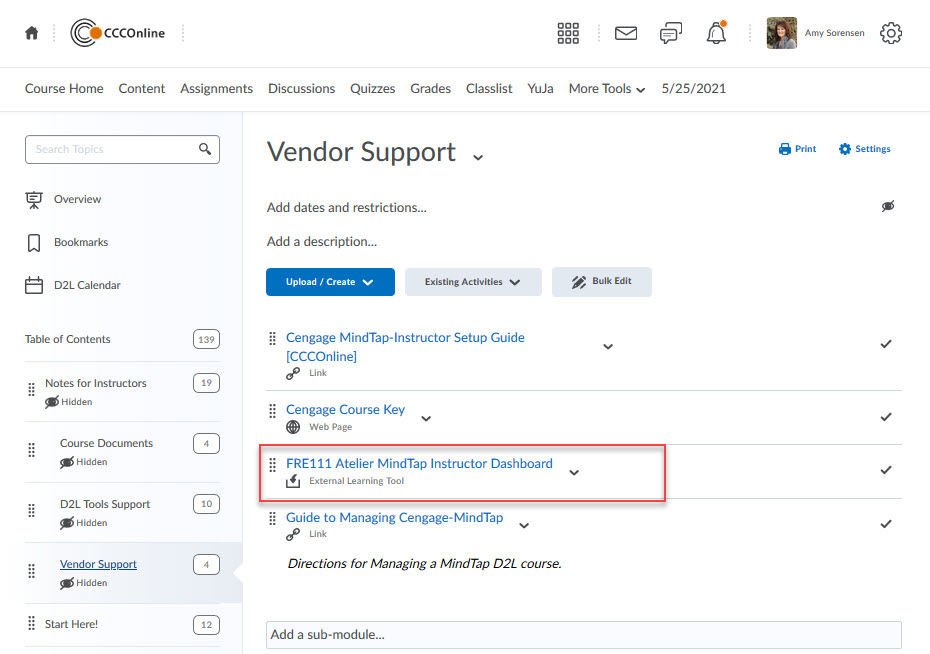The image size is (930, 654).
Task: Open context menu for FRE111 Atelier MindTap Dashboard
Action: pyautogui.click(x=574, y=473)
